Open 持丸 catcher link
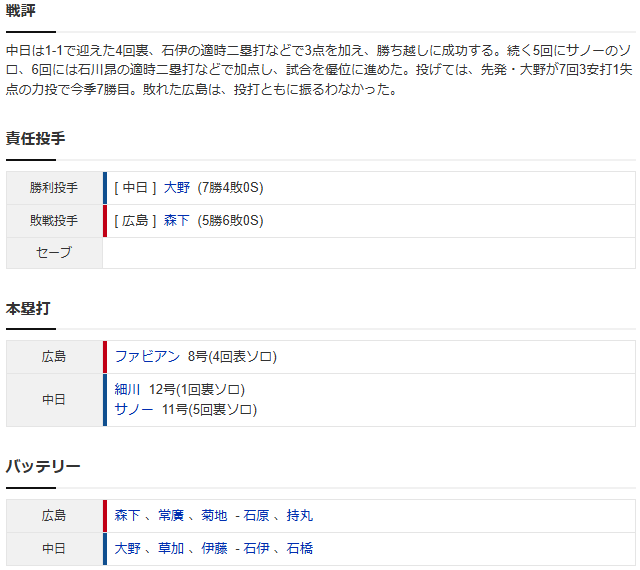This screenshot has height=570, width=640. tap(300, 516)
